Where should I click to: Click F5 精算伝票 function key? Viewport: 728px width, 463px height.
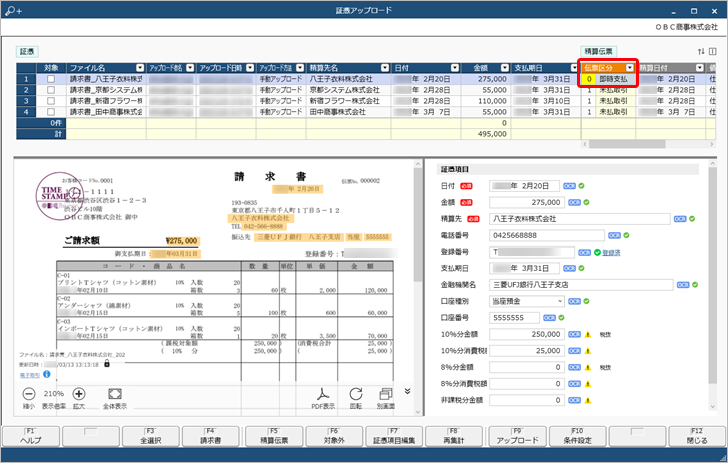tap(274, 437)
